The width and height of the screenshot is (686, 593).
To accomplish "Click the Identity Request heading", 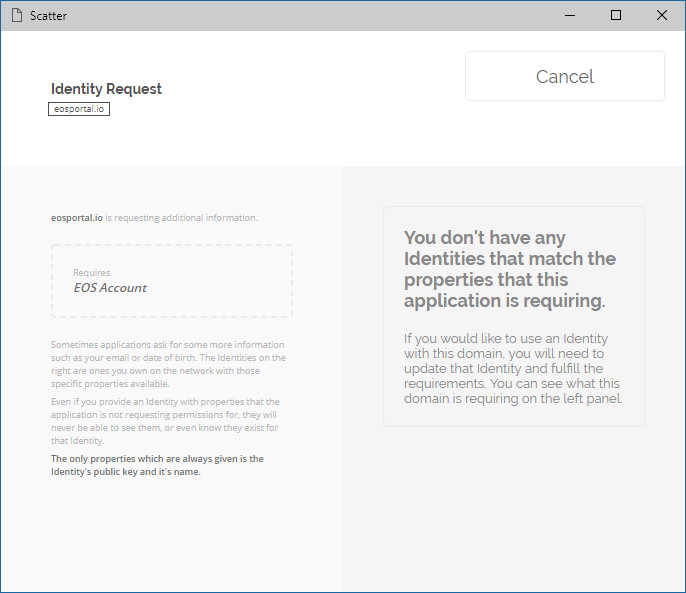I will point(106,89).
